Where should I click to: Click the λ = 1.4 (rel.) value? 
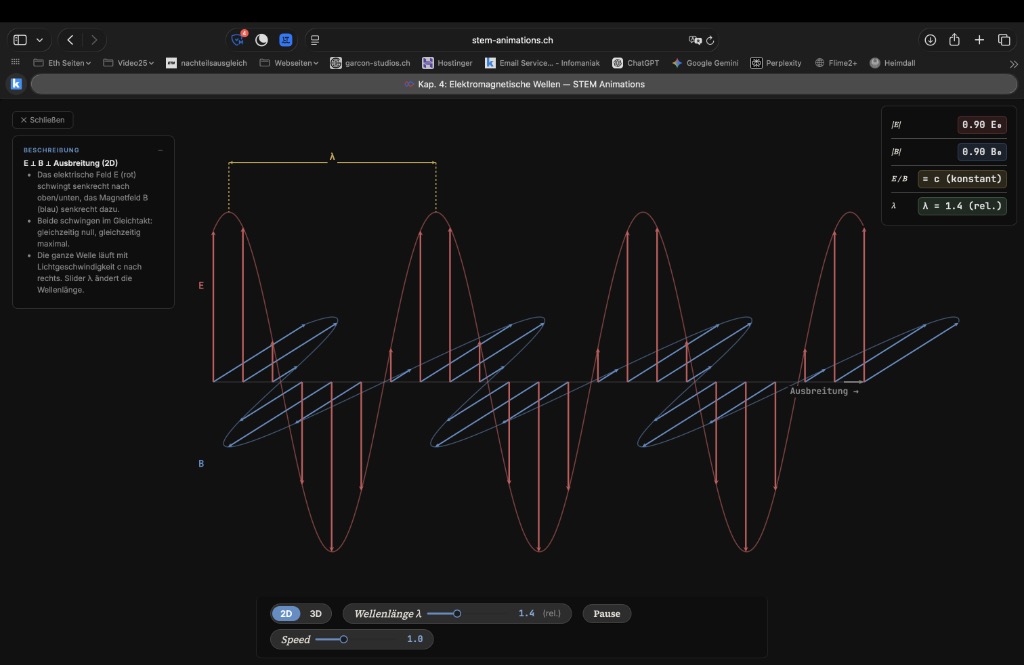[962, 206]
